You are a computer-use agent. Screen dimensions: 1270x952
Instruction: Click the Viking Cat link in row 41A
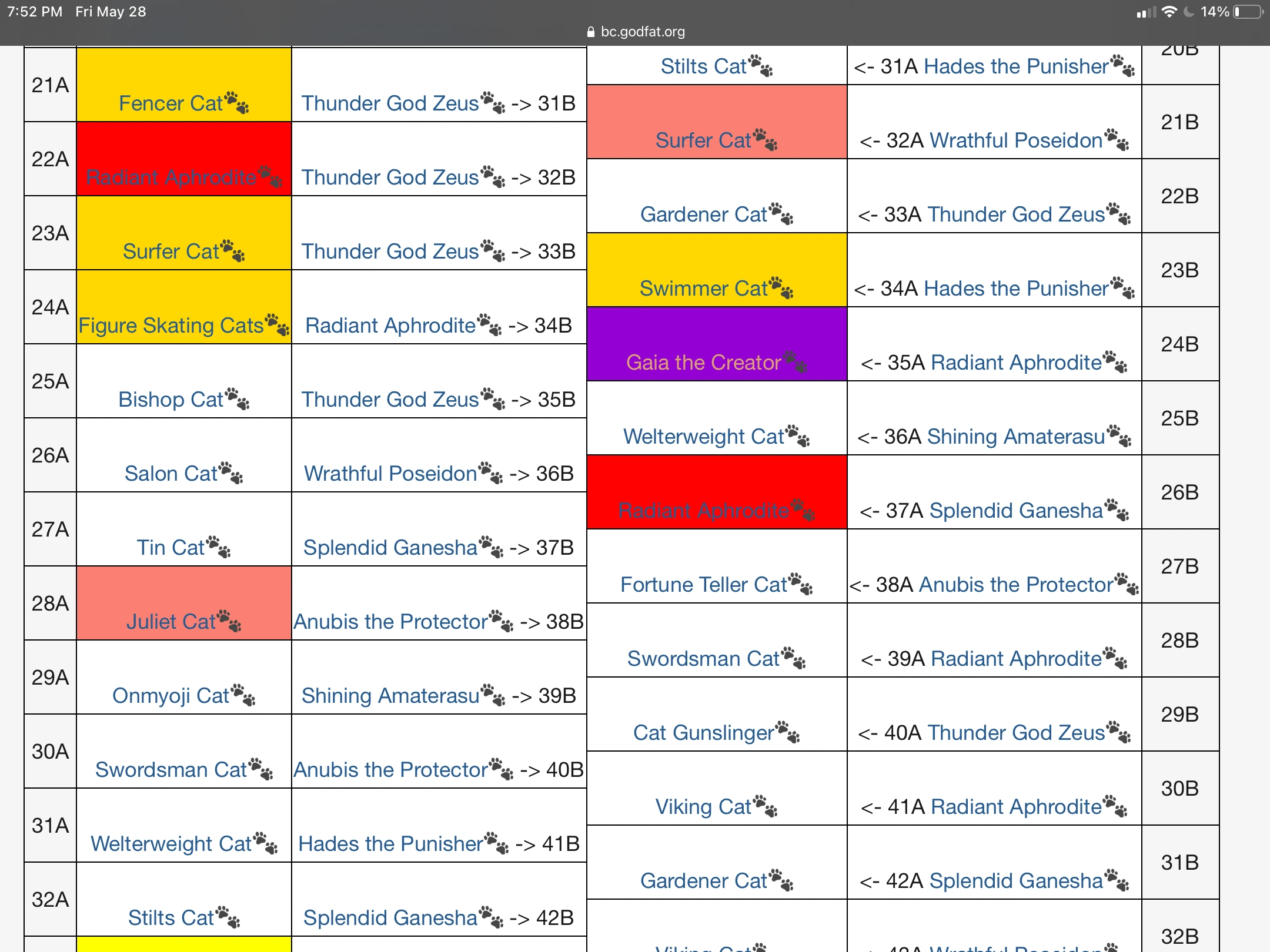704,806
